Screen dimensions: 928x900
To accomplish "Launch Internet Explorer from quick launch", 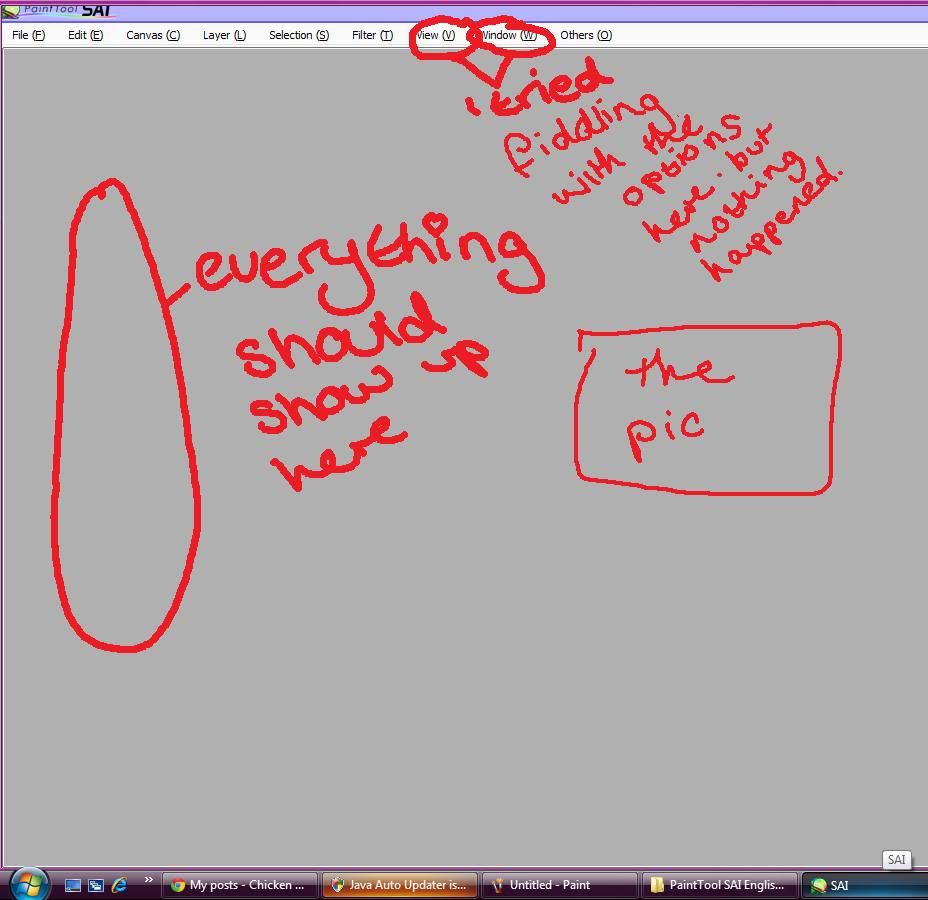I will coord(120,885).
